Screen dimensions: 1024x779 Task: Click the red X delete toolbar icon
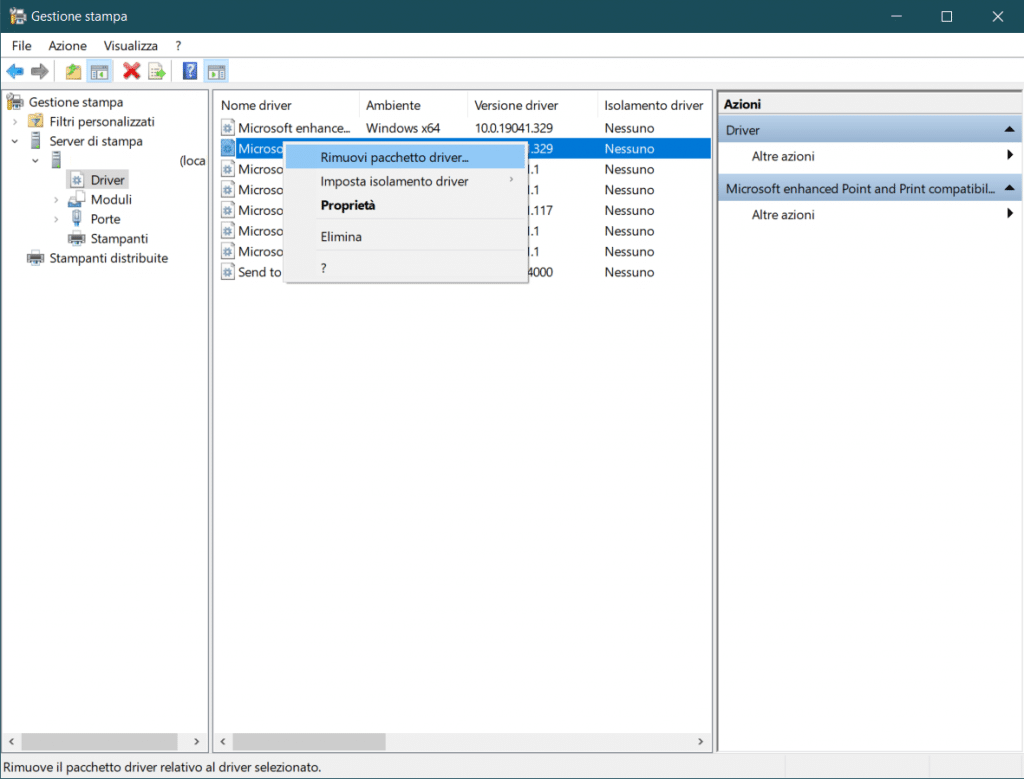pyautogui.click(x=131, y=71)
